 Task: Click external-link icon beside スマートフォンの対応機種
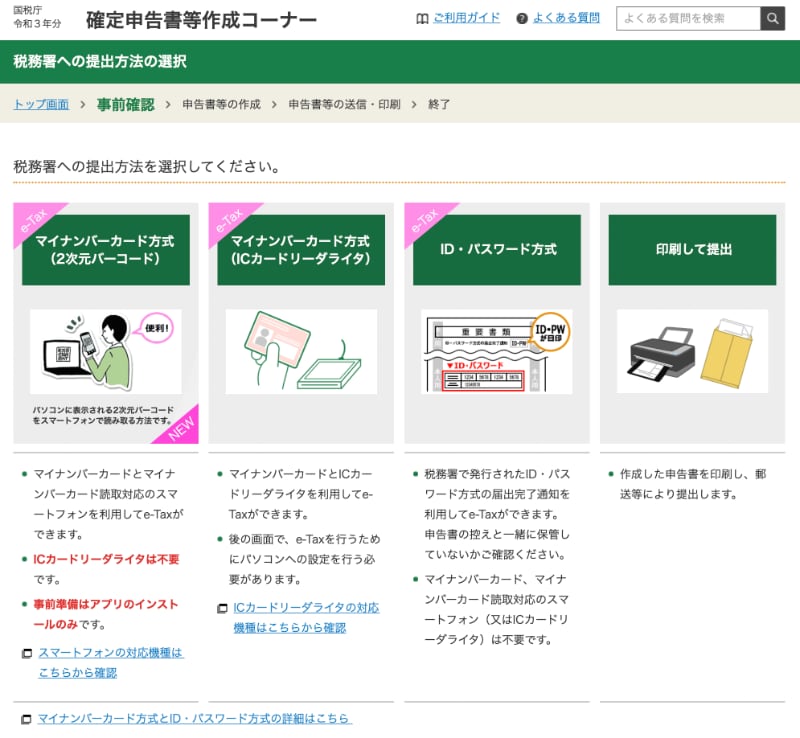26,654
